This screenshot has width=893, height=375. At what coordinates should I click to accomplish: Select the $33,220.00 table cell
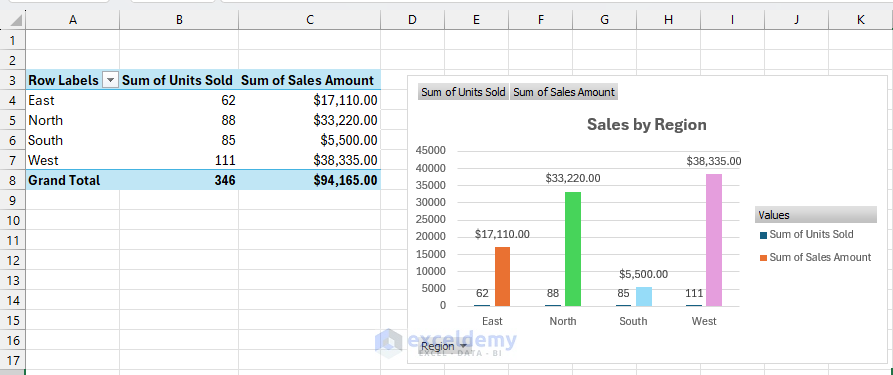point(310,120)
